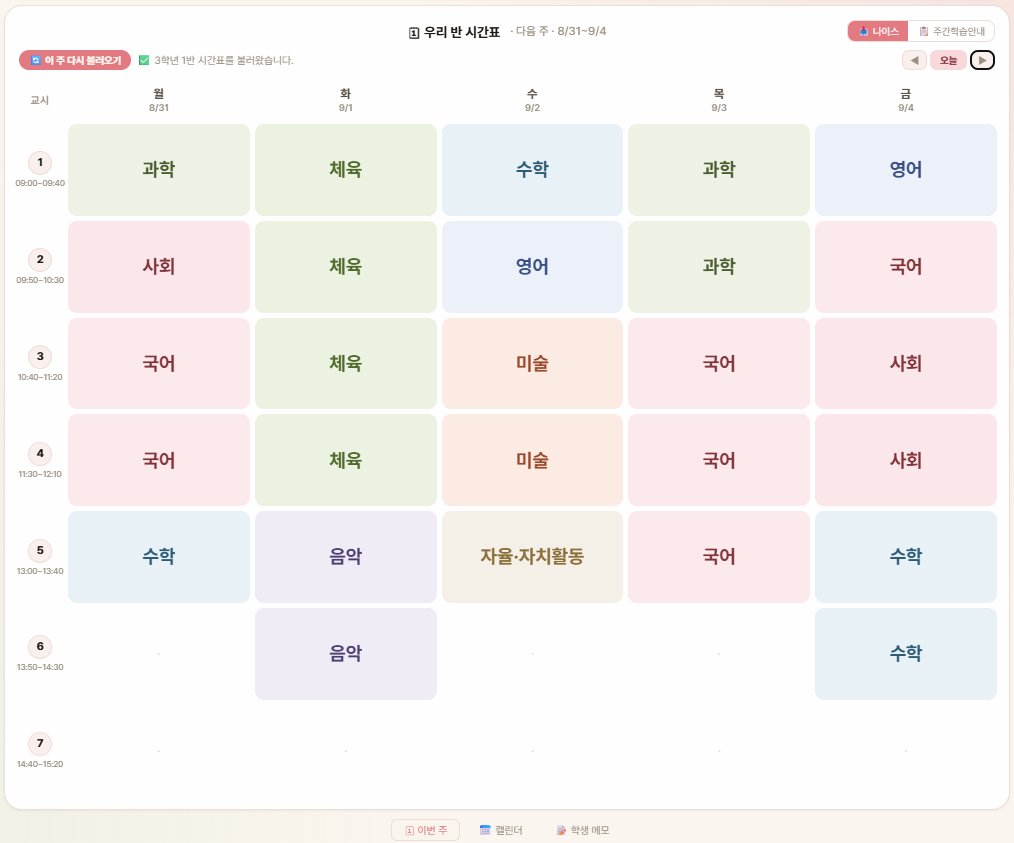Screen dimensions: 1014x843
Task: Open Tuesday period 1 체육 cell
Action: coord(345,170)
